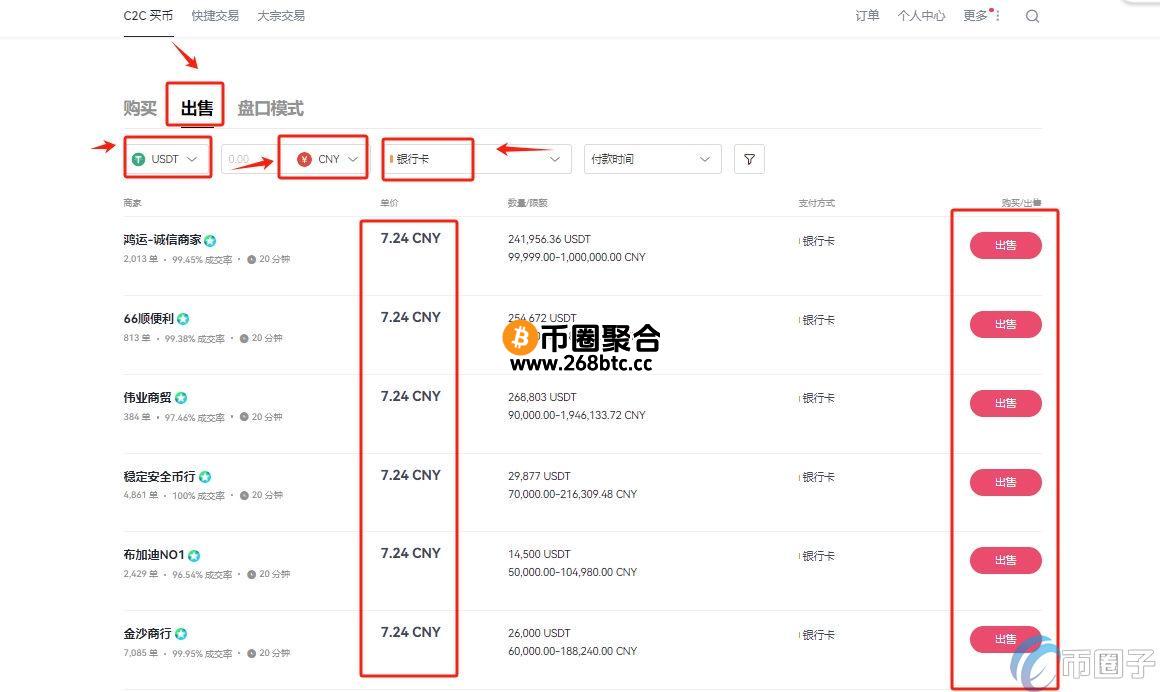
Task: Click 出售 button for 金沙商行
Action: click(x=1005, y=639)
